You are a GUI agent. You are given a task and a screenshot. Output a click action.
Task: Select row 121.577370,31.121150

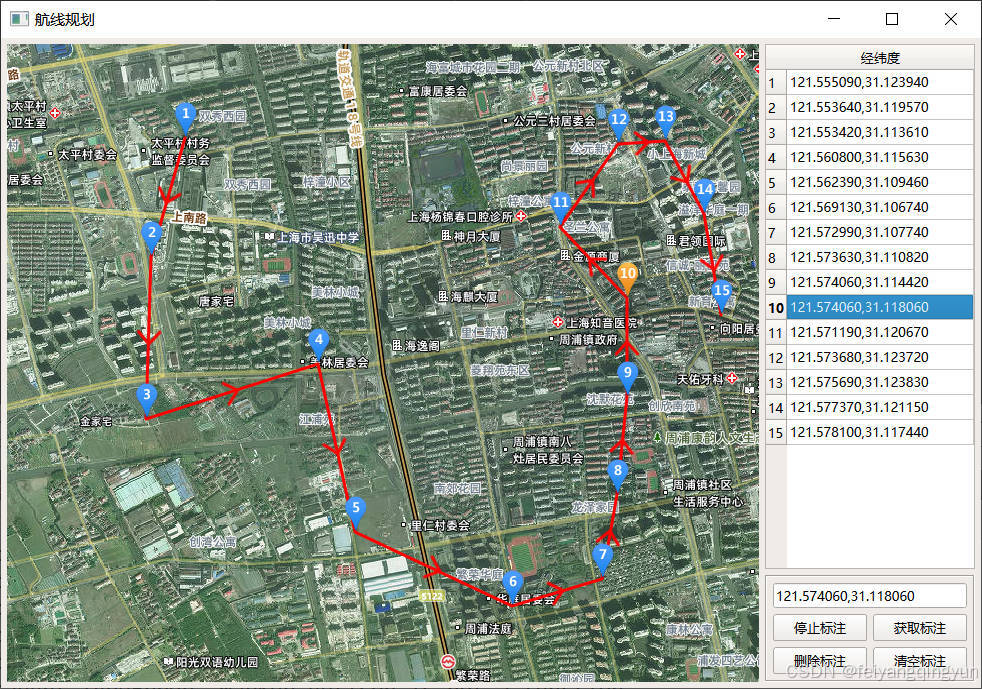880,407
